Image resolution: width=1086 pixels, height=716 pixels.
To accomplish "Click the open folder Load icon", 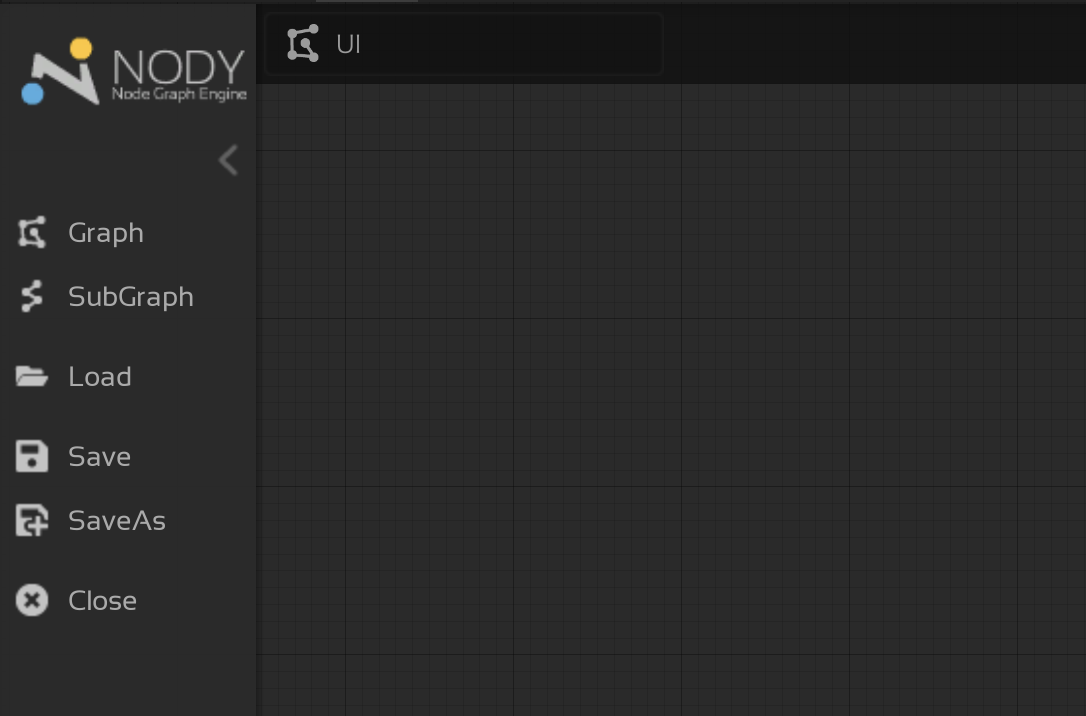I will [32, 377].
